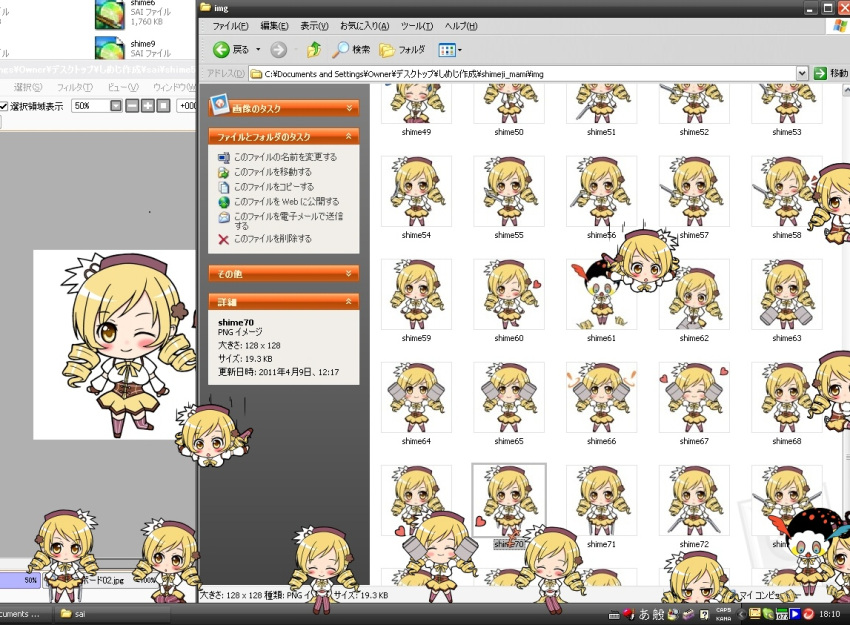Open the お気に入り(A) menu
The image size is (850, 625).
[364, 26]
